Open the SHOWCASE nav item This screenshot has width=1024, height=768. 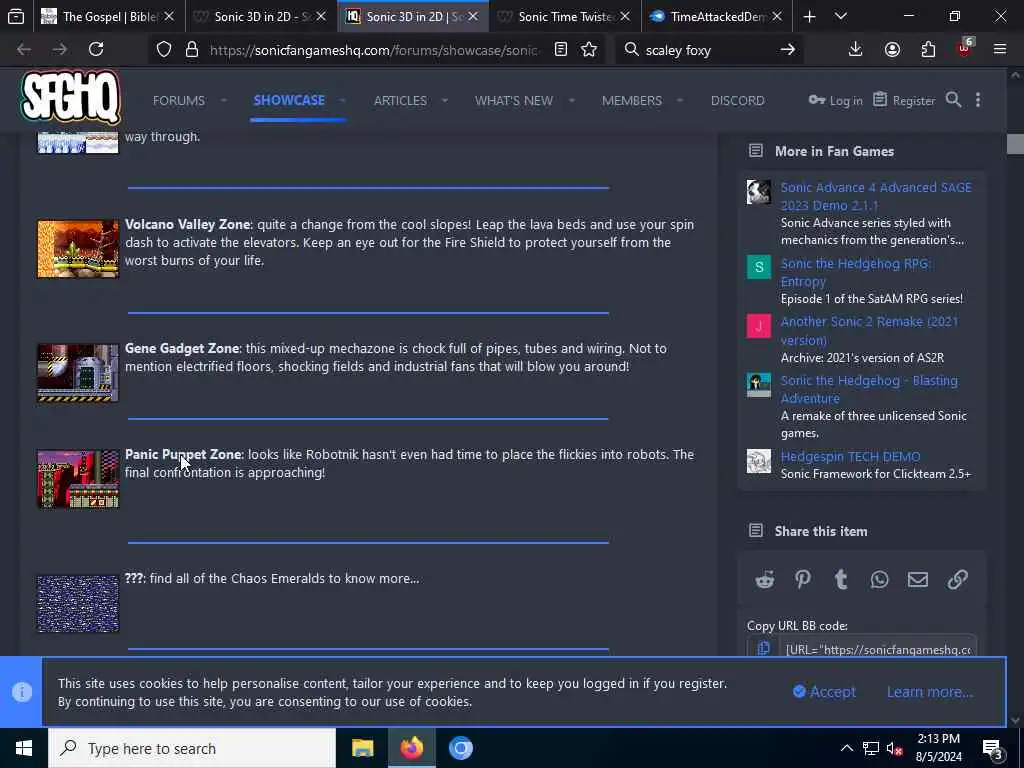289,100
